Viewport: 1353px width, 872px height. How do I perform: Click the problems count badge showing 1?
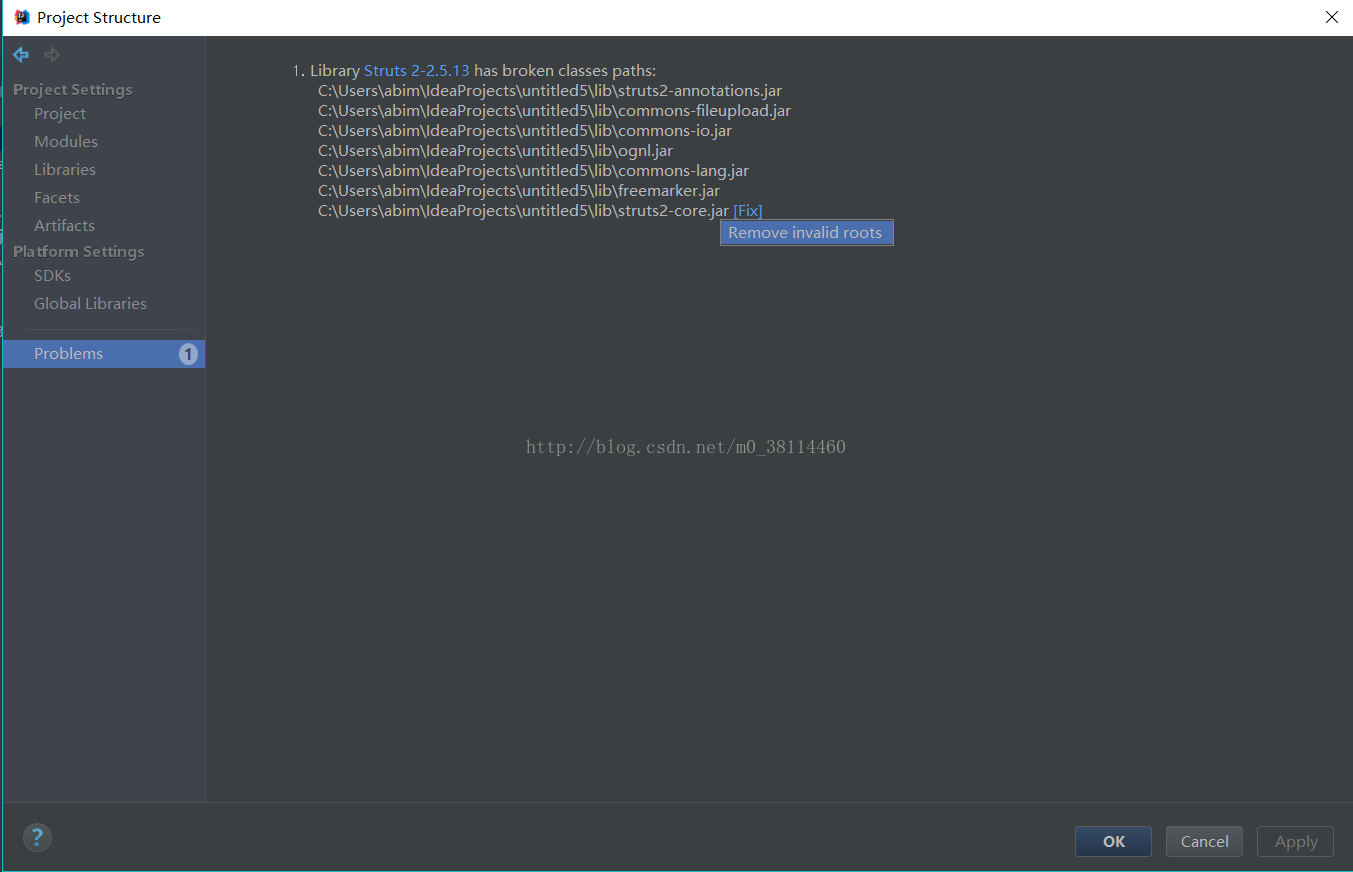point(188,354)
